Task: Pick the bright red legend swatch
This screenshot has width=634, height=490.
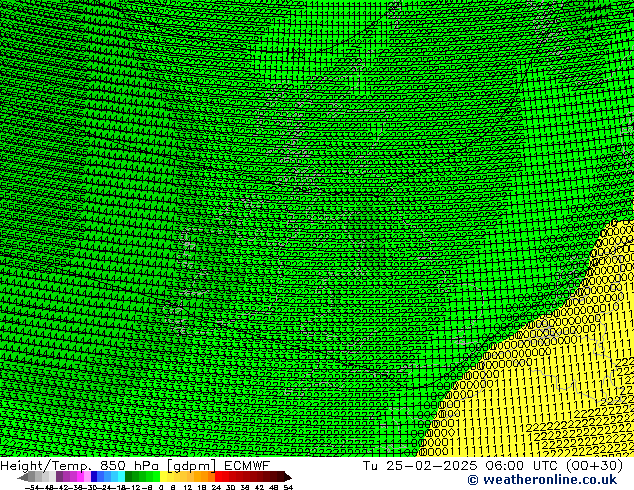Action: pos(218,477)
